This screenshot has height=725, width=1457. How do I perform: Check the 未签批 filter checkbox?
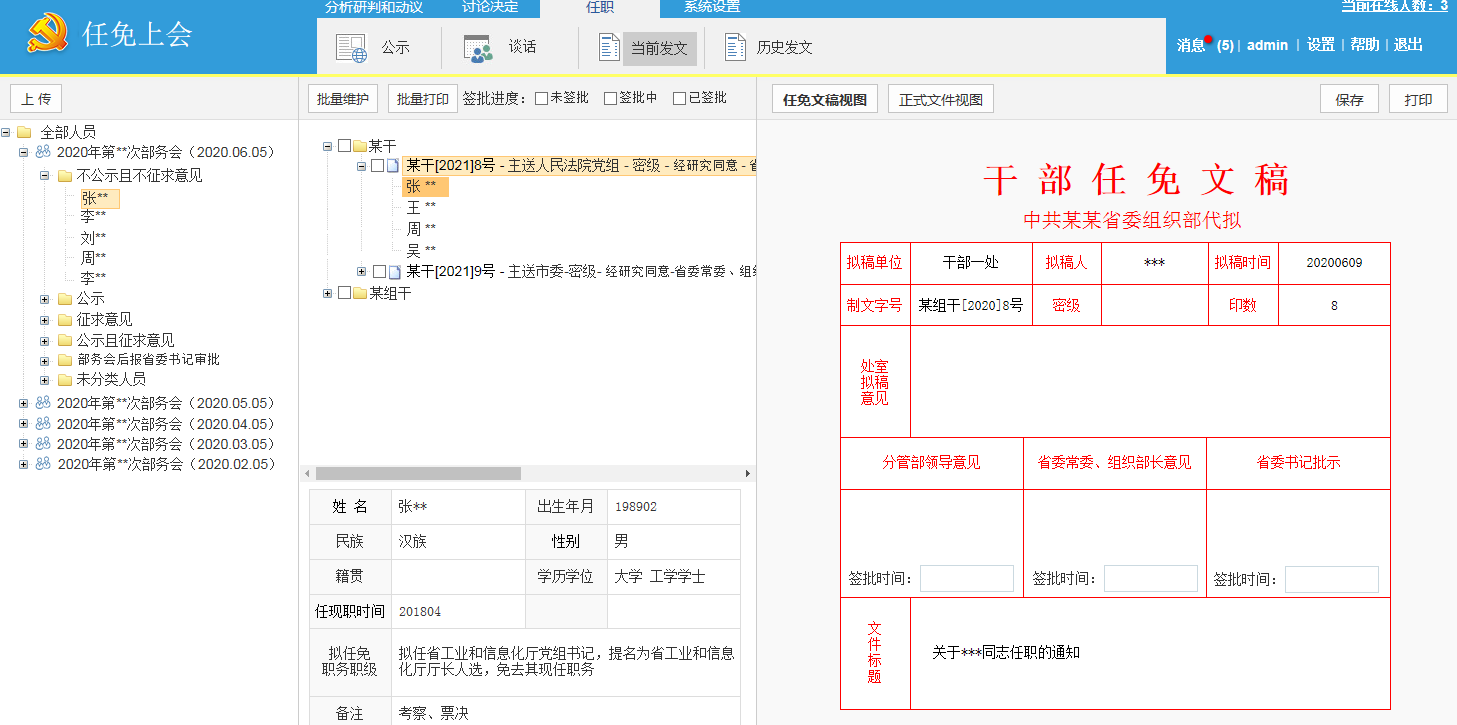(x=541, y=99)
